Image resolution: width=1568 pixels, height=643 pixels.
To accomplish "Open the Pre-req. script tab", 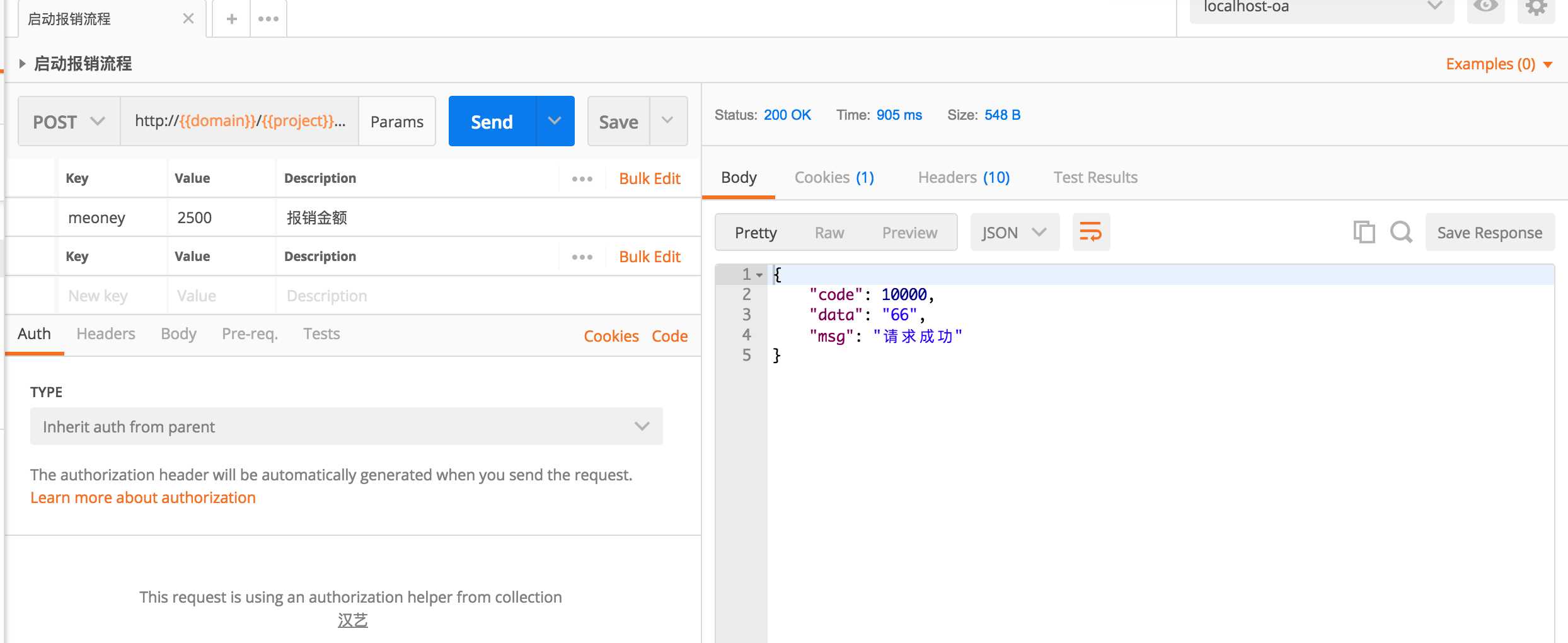I will point(250,334).
